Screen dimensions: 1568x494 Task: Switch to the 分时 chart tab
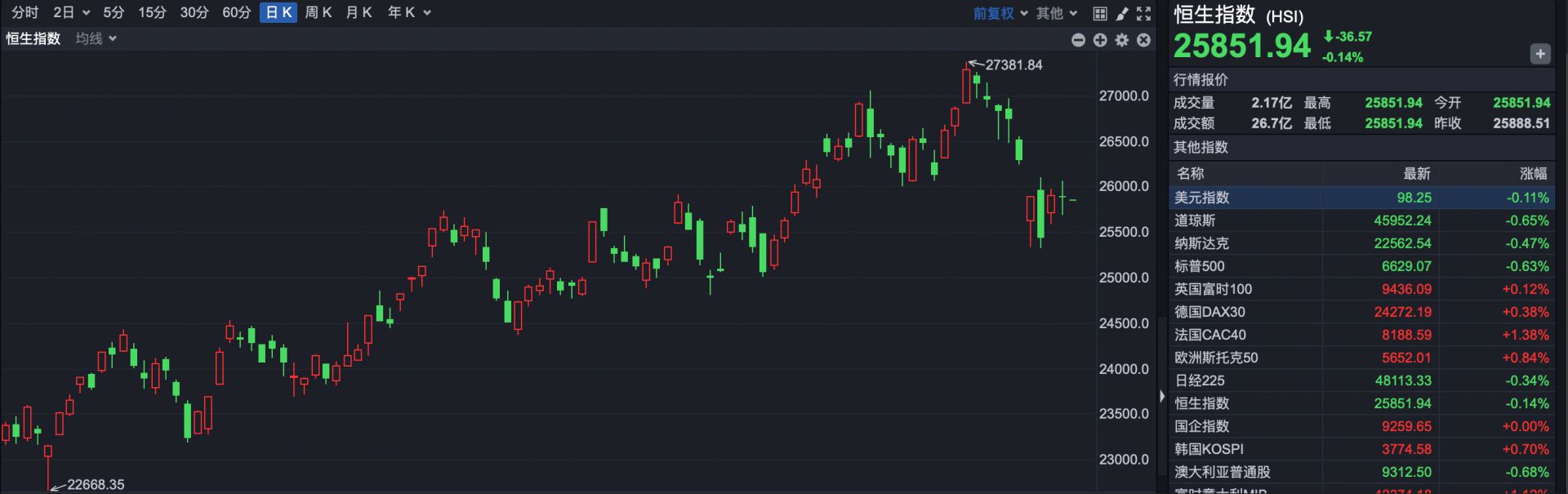[x=24, y=13]
